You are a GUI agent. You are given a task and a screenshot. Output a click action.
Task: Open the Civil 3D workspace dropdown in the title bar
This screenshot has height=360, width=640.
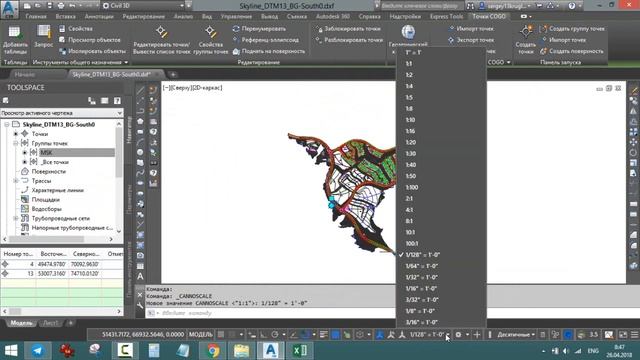tap(143, 6)
